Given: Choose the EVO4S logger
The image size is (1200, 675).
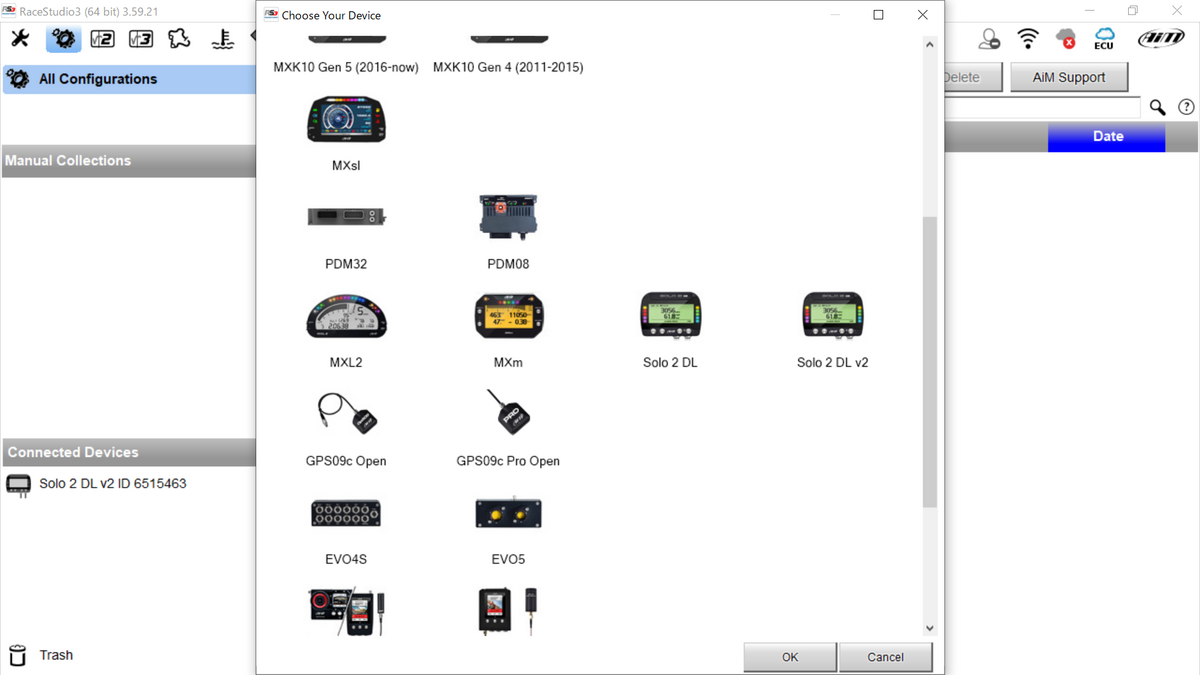Looking at the screenshot, I should coord(346,513).
